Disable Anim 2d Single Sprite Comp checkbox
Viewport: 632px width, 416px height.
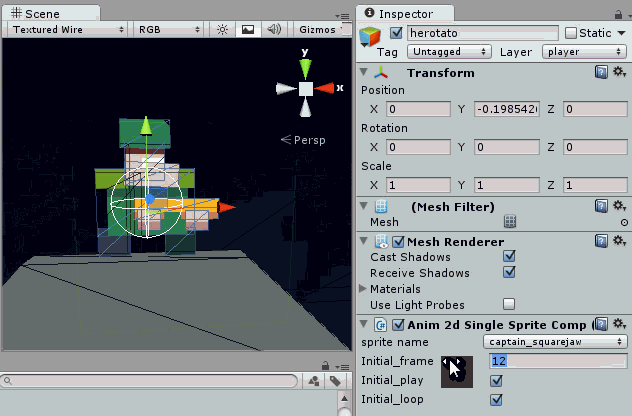(x=398, y=324)
